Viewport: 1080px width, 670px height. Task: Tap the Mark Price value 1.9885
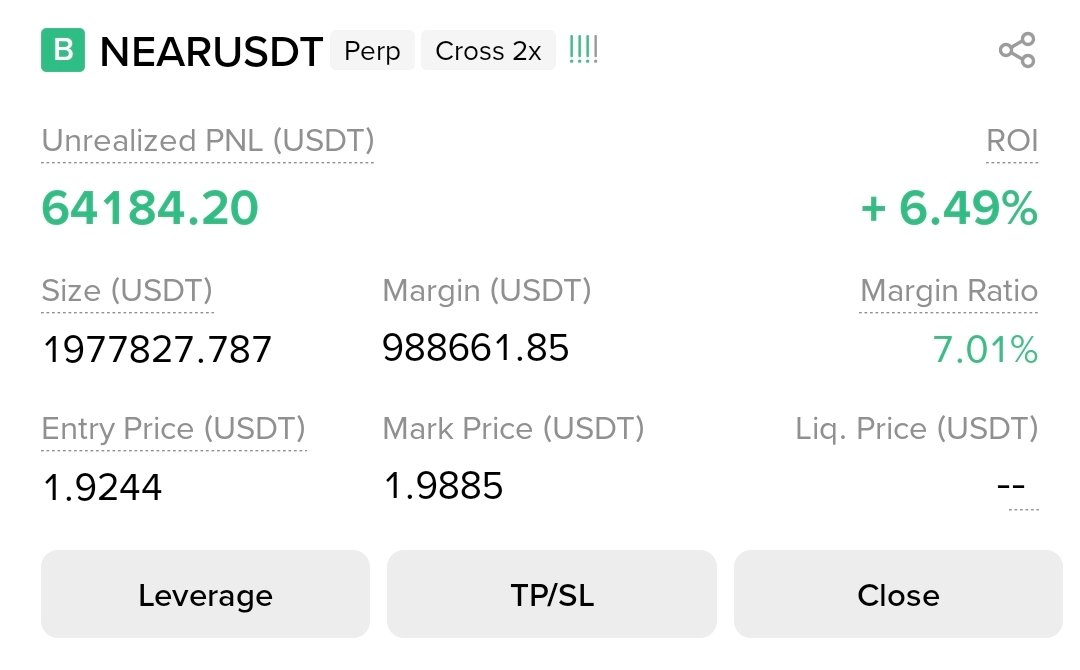click(x=444, y=486)
